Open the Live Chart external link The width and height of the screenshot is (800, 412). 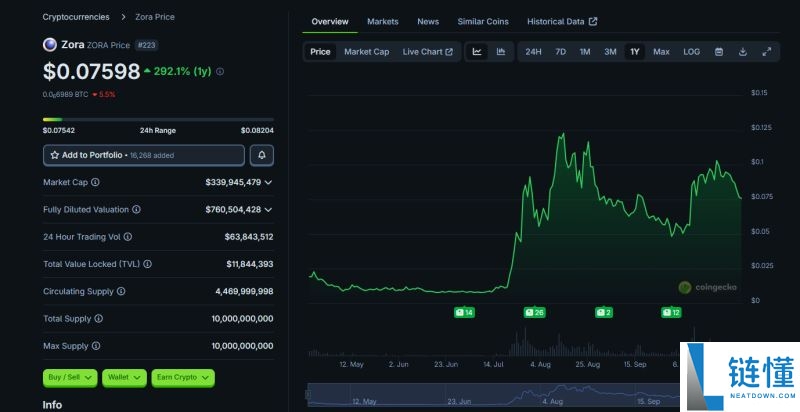tap(428, 52)
